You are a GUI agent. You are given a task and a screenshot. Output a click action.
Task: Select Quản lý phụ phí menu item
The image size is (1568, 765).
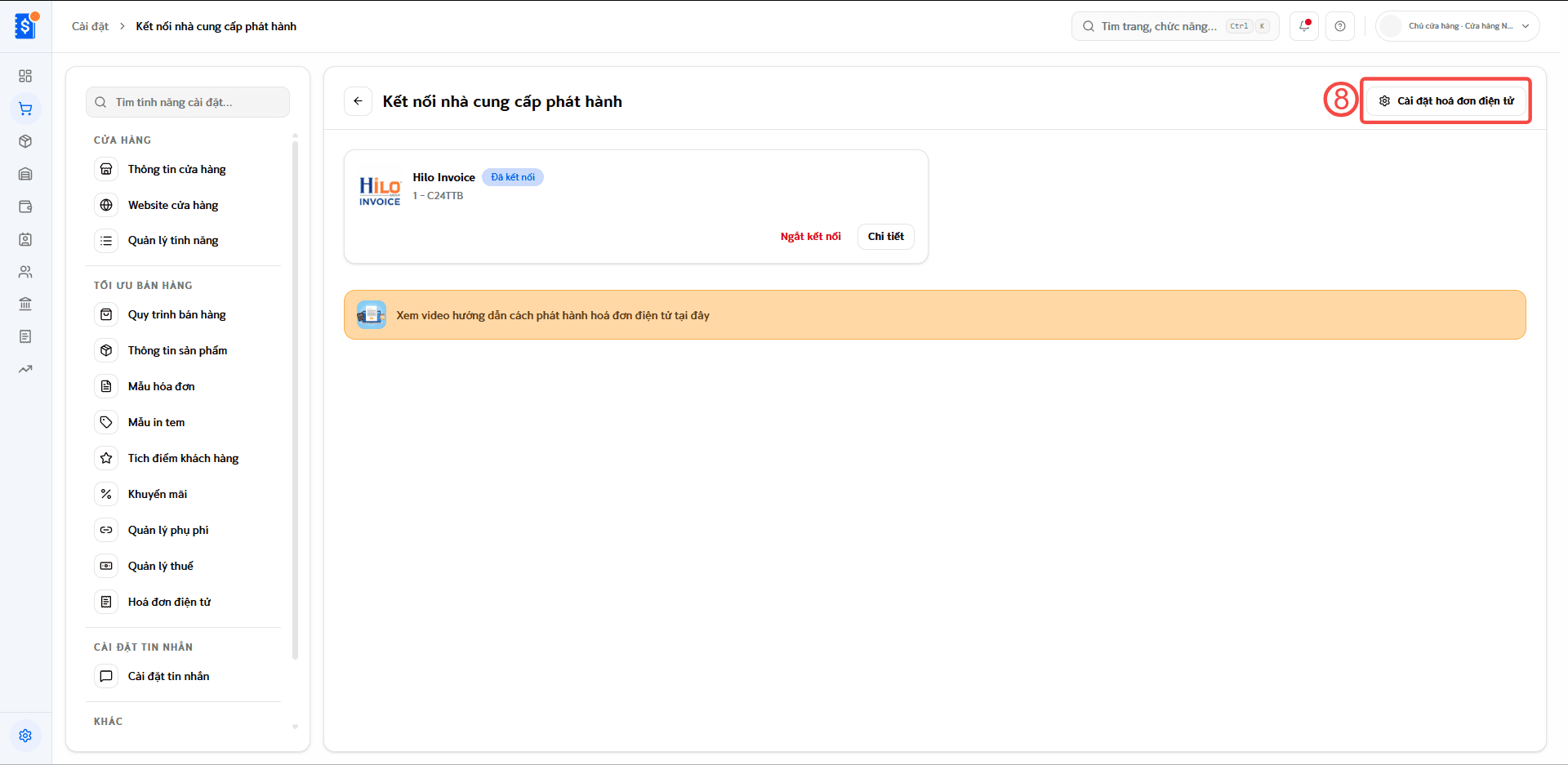[187, 530]
